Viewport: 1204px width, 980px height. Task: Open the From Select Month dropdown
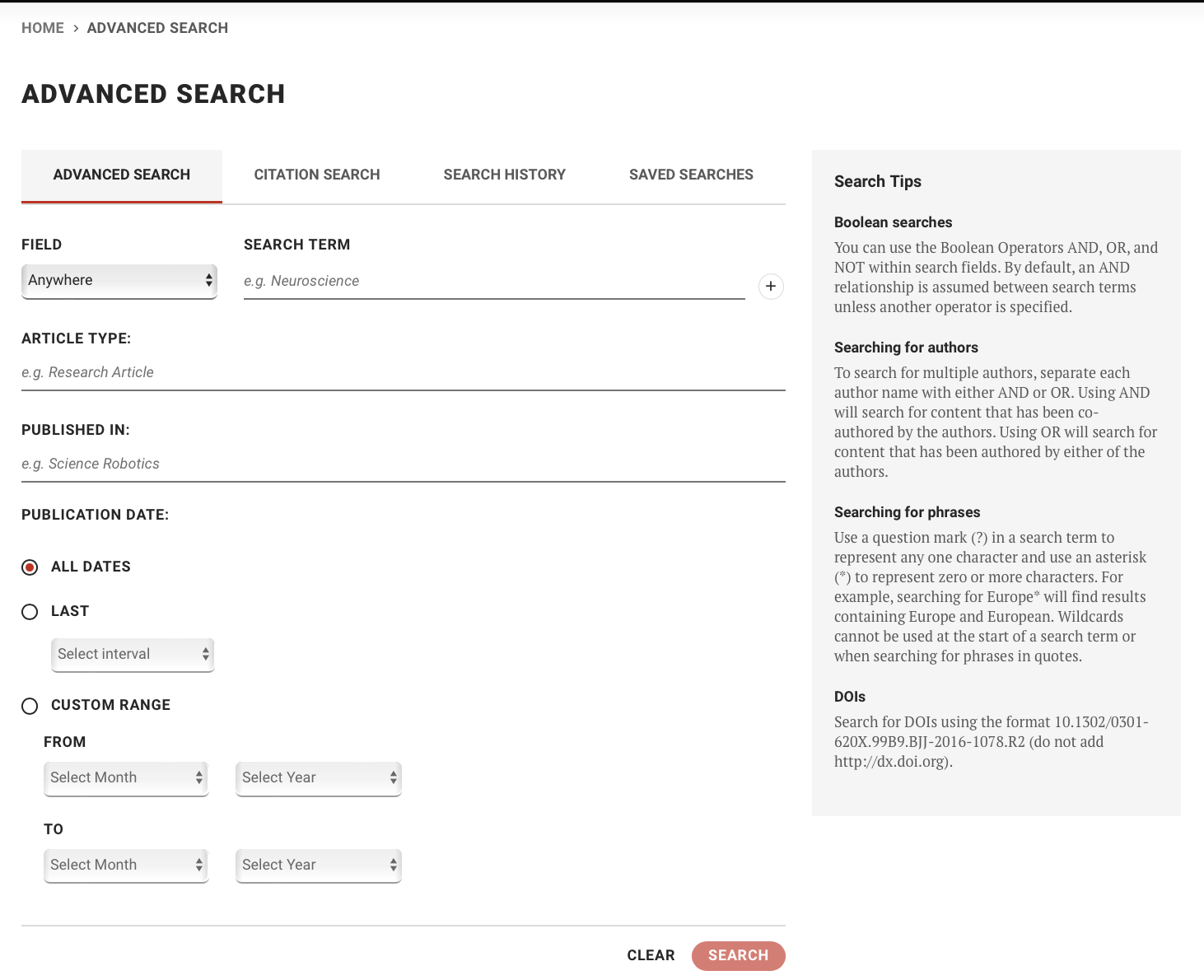pos(126,778)
